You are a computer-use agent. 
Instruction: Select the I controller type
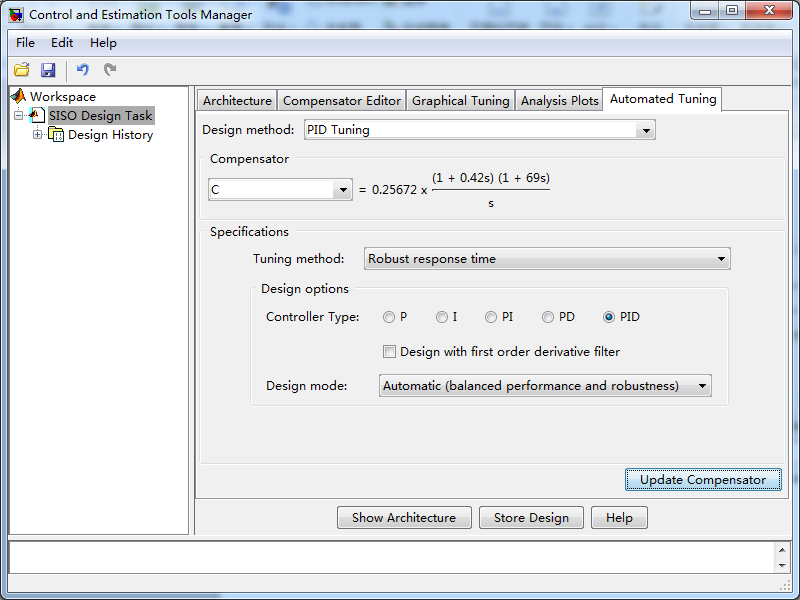[442, 317]
